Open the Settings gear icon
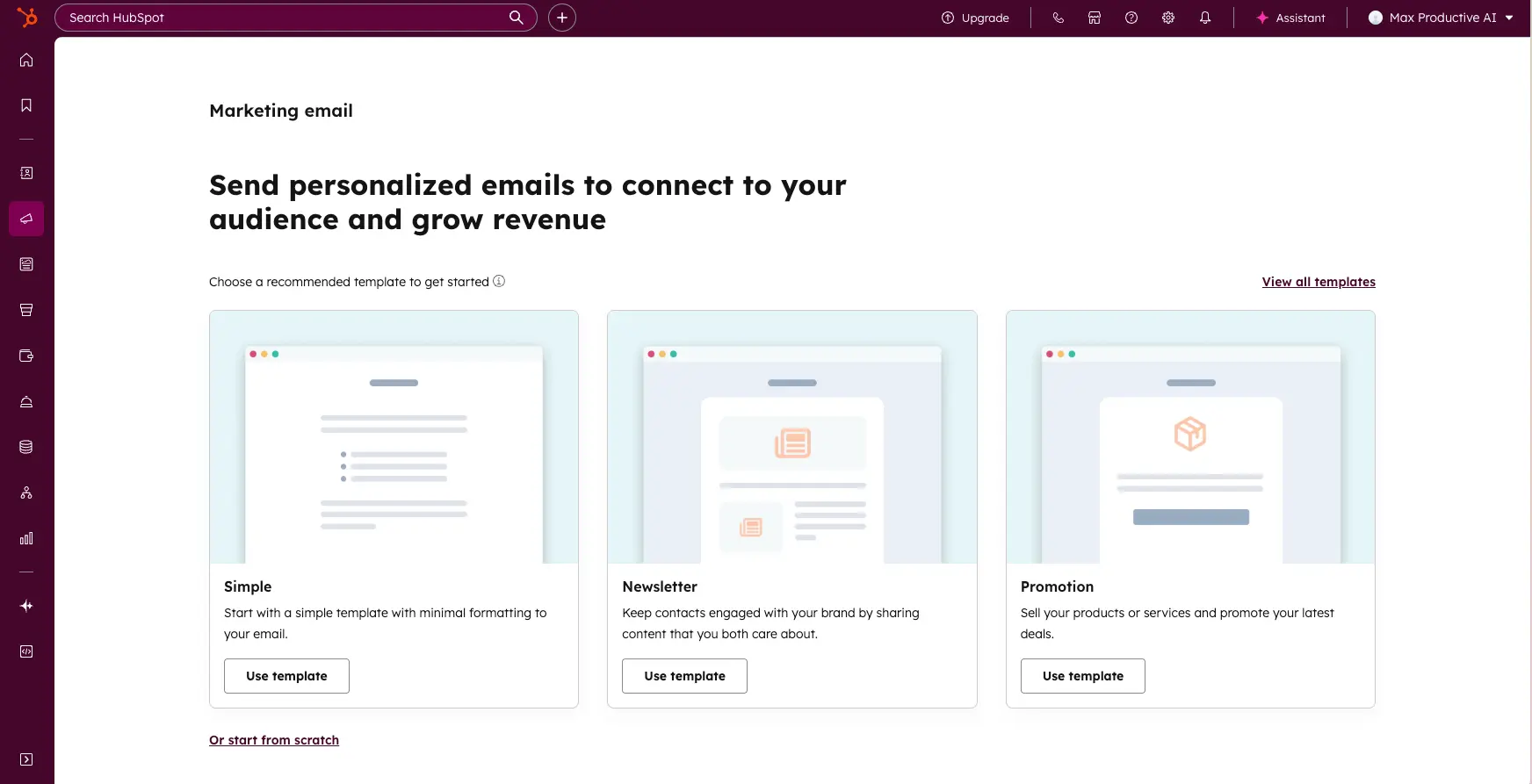Screen dimensions: 1532x784 click(1168, 18)
